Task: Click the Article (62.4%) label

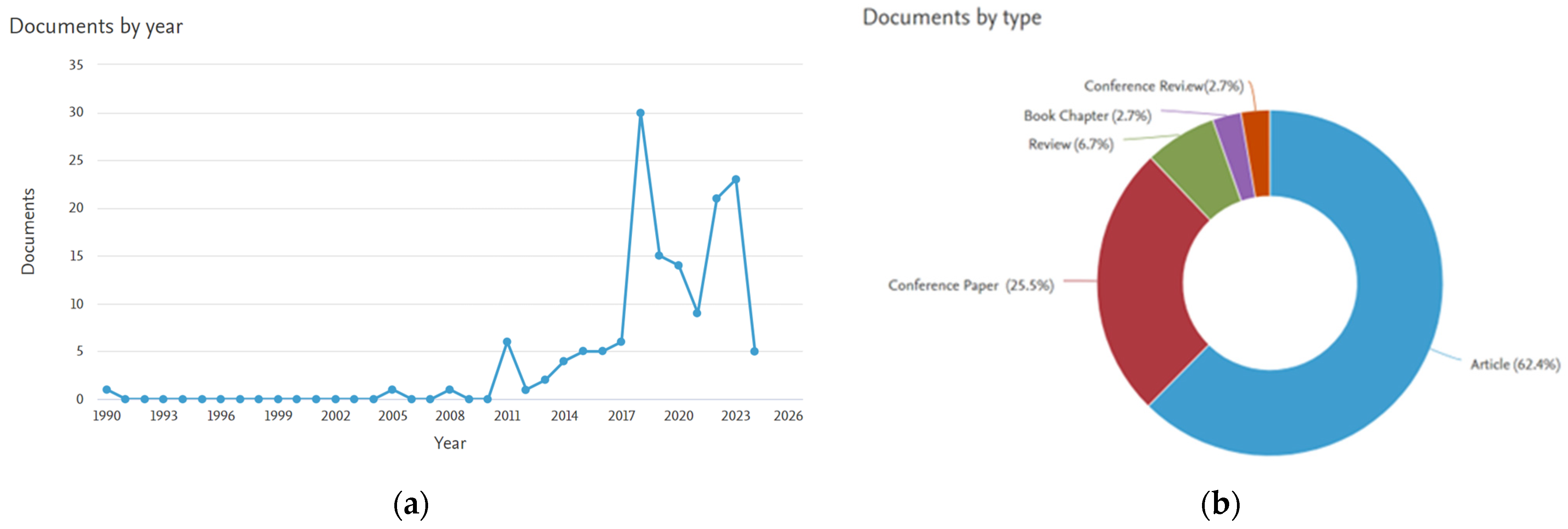Action: 1515,365
